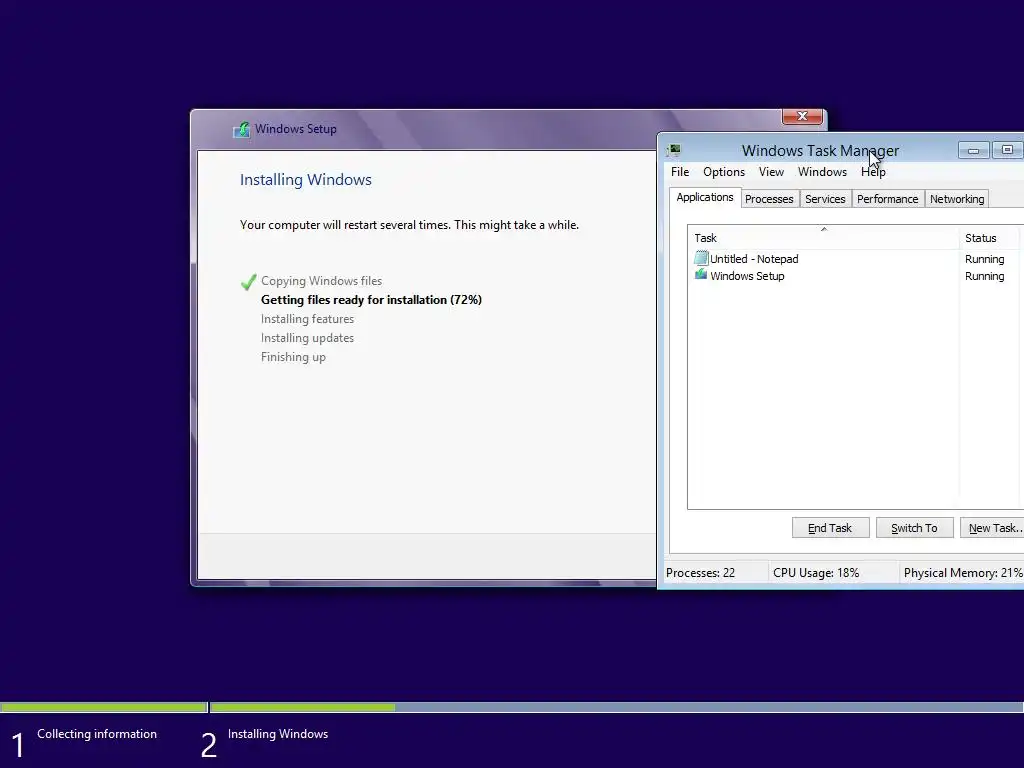This screenshot has width=1024, height=768.
Task: Close the Windows Setup dialog
Action: tap(802, 116)
